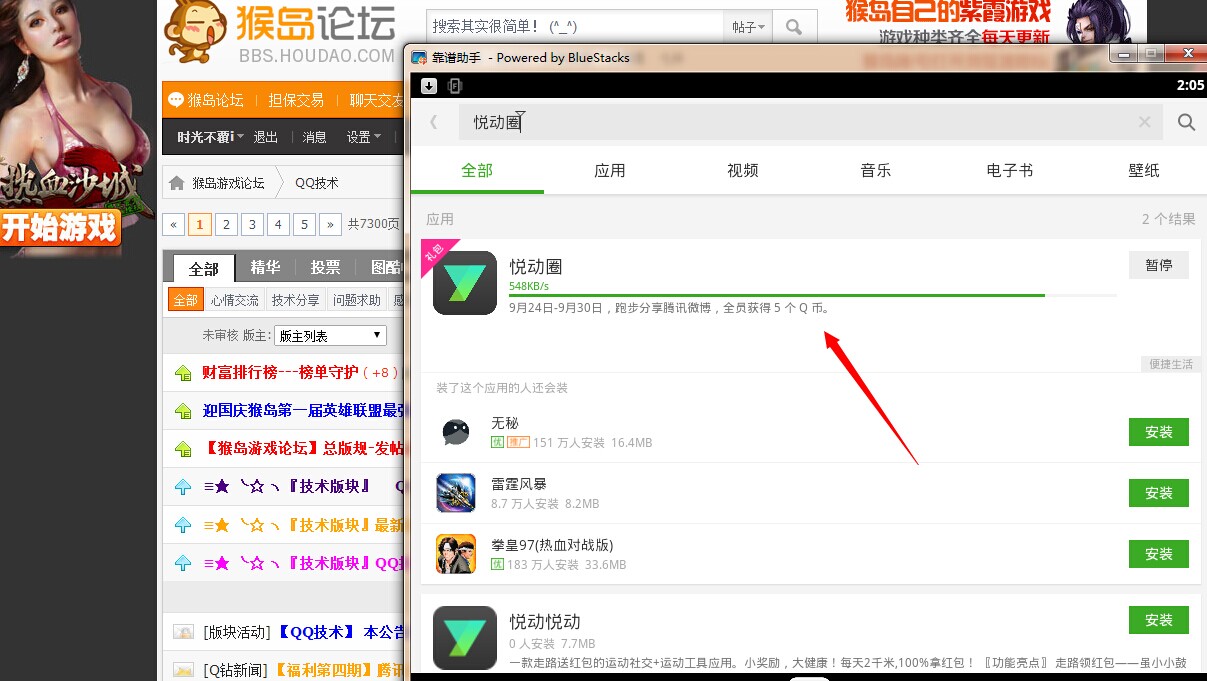Viewport: 1207px width, 681px height.
Task: Go to forum page 3
Action: 253,224
